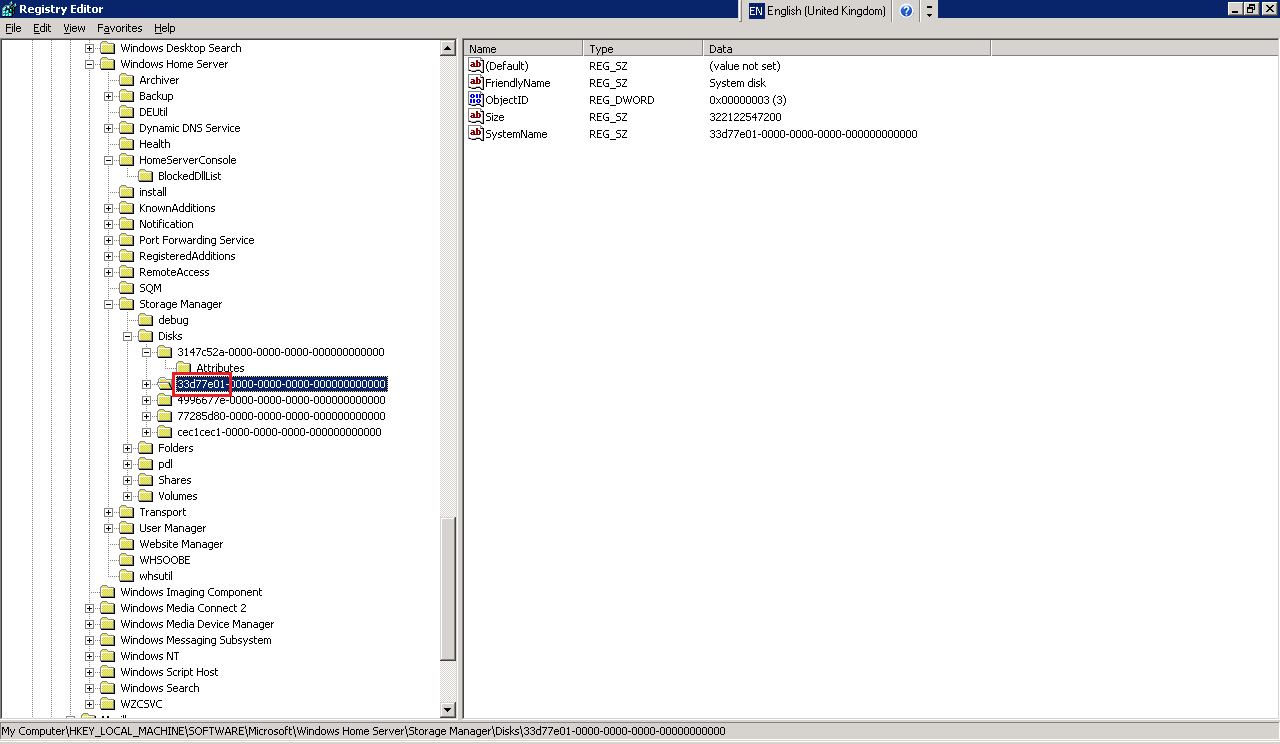Image resolution: width=1280 pixels, height=744 pixels.
Task: Select the install folder icon
Action: [x=126, y=192]
